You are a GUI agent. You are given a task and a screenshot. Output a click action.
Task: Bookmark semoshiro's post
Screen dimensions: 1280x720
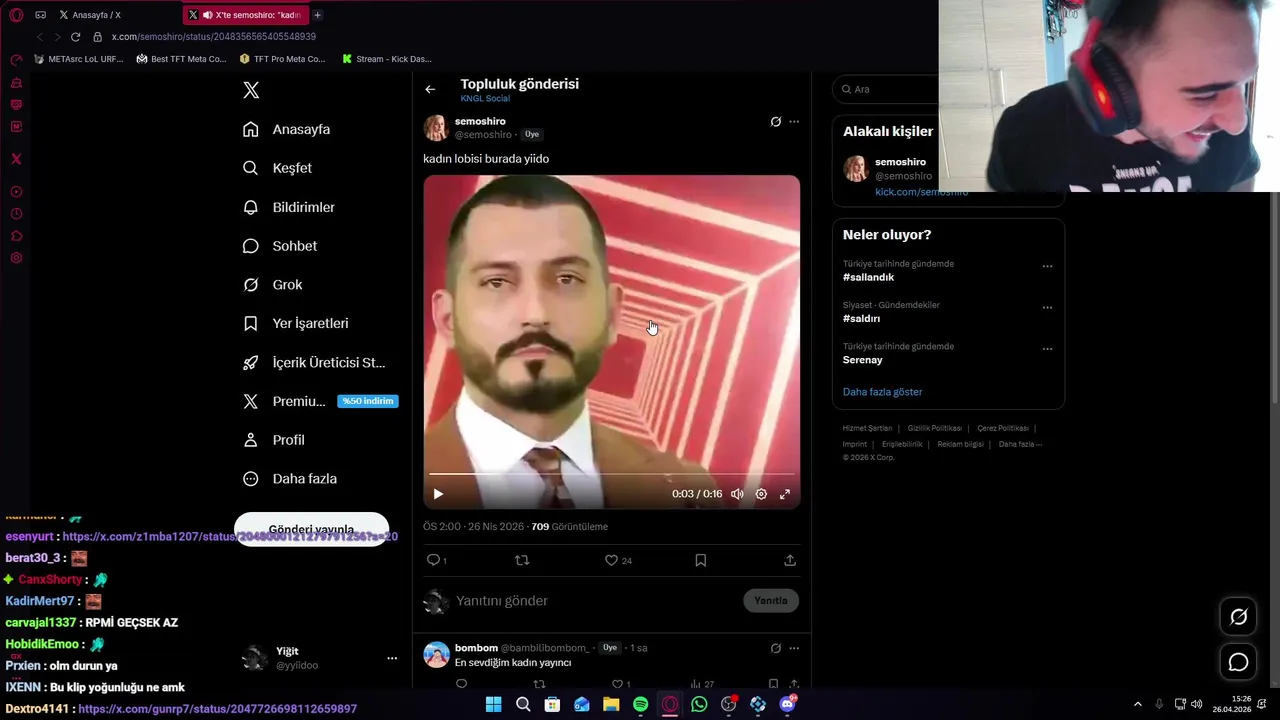coord(700,560)
